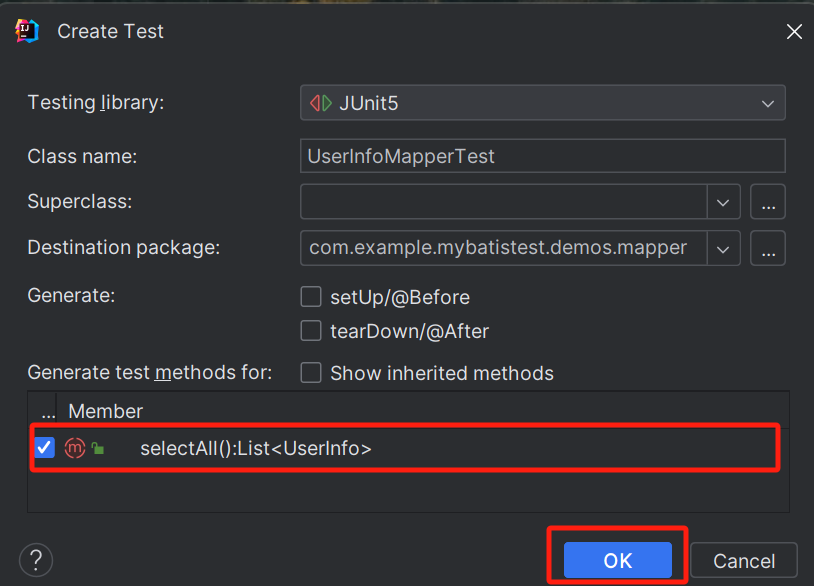Click the Member column header
The width and height of the screenshot is (814, 586).
[105, 411]
